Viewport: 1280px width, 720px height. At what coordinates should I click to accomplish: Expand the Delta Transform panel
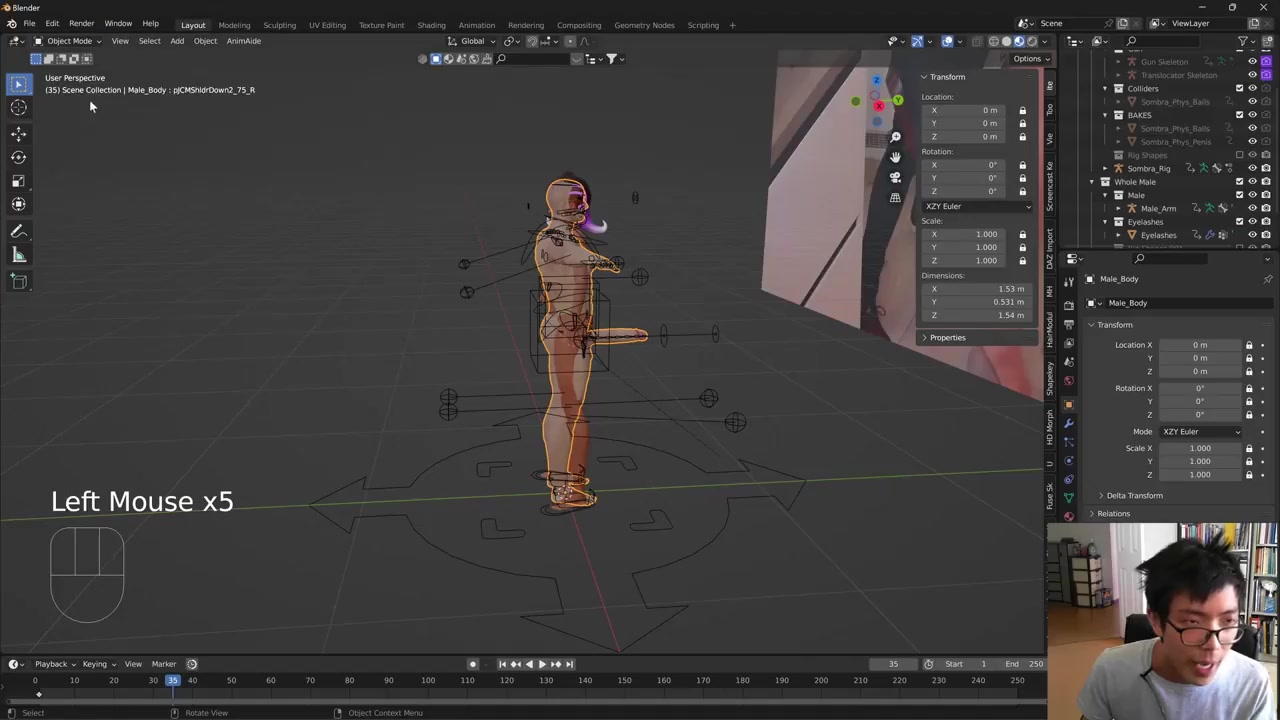click(x=1134, y=496)
